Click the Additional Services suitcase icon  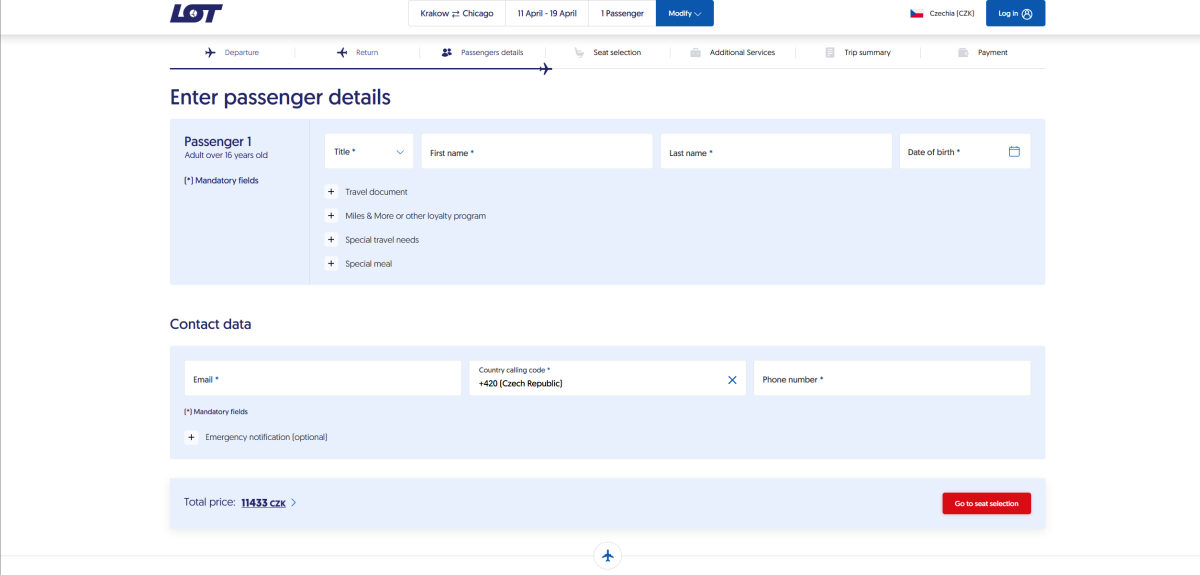point(695,53)
